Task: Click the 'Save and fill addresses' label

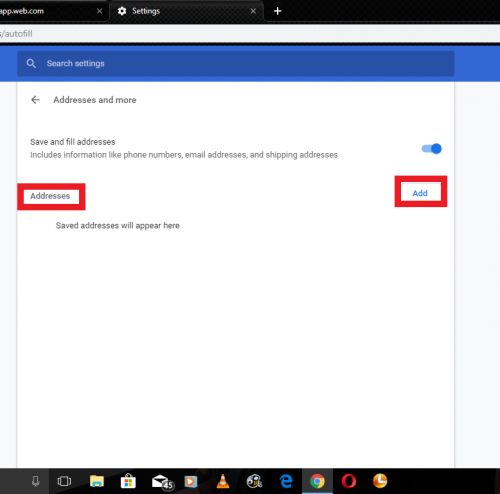Action: coord(73,142)
